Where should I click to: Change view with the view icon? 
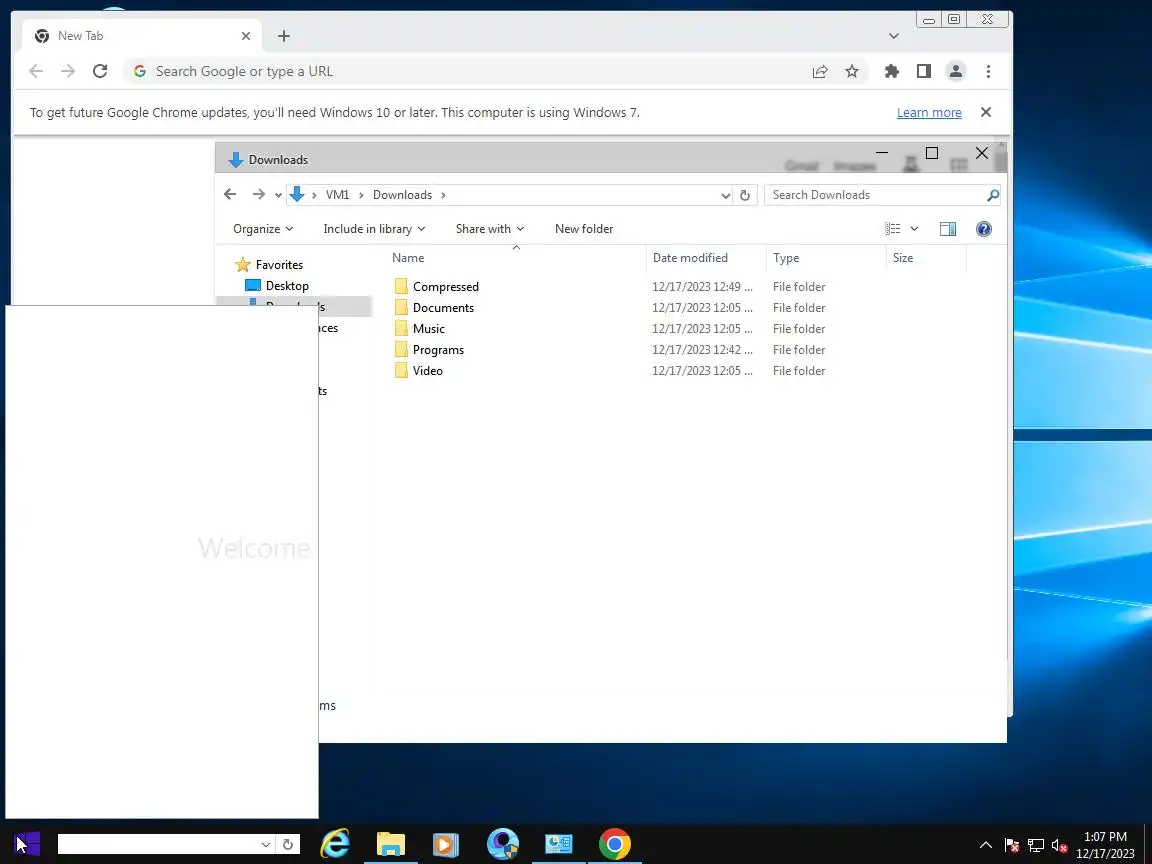point(893,228)
